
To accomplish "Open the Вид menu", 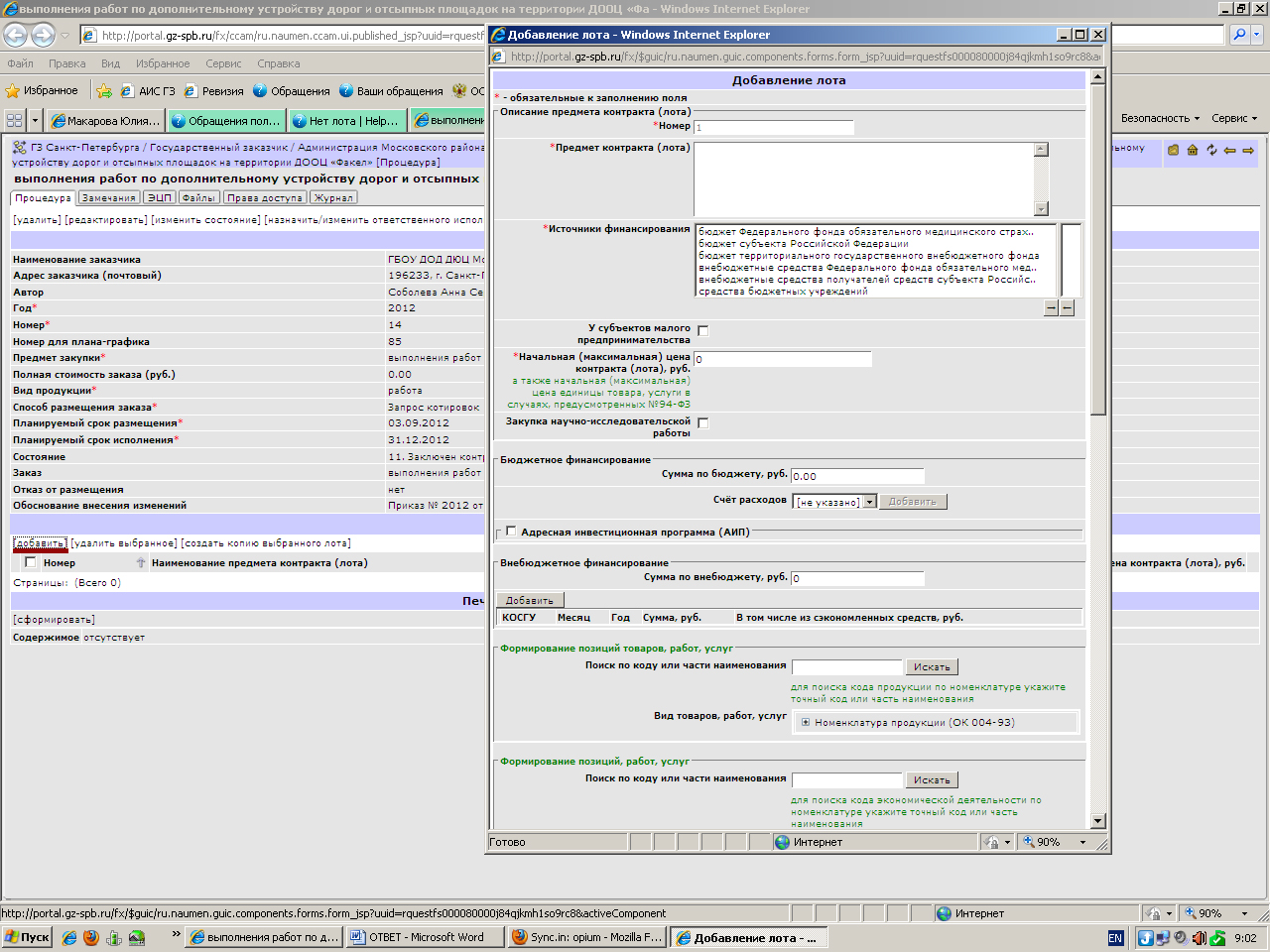I will [x=110, y=63].
